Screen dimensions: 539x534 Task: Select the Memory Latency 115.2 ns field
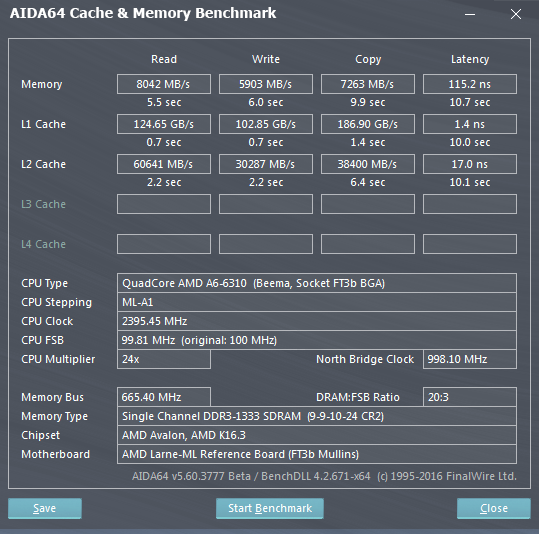point(470,84)
